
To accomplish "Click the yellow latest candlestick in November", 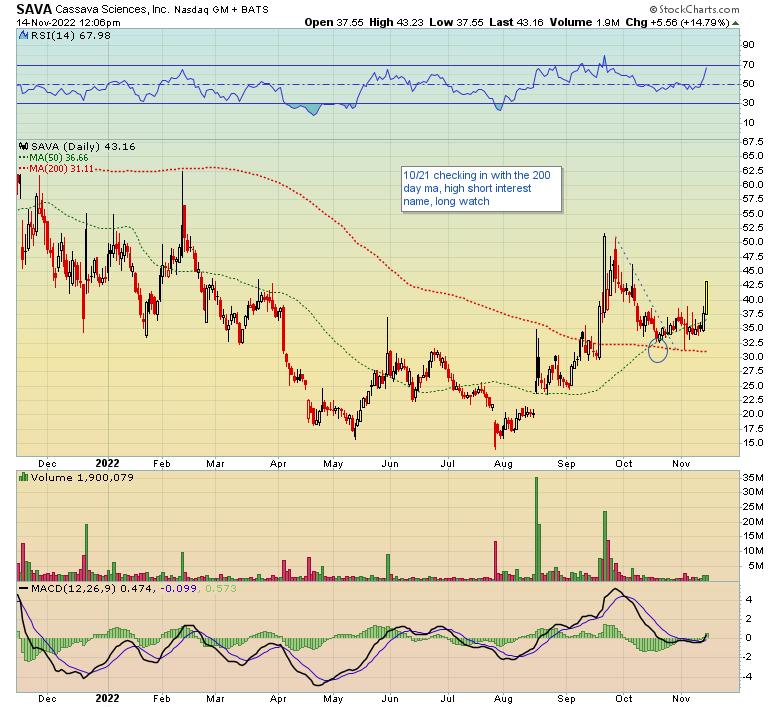I will (x=706, y=298).
